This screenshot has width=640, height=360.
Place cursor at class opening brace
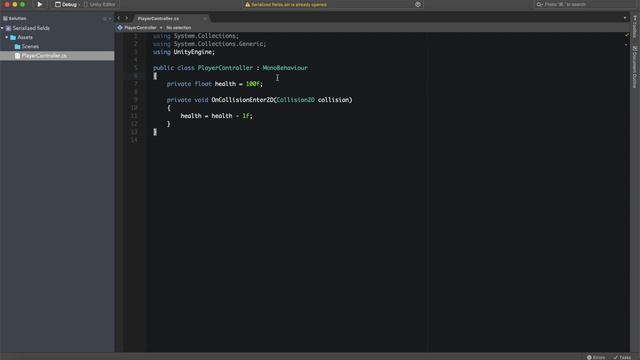[155, 76]
